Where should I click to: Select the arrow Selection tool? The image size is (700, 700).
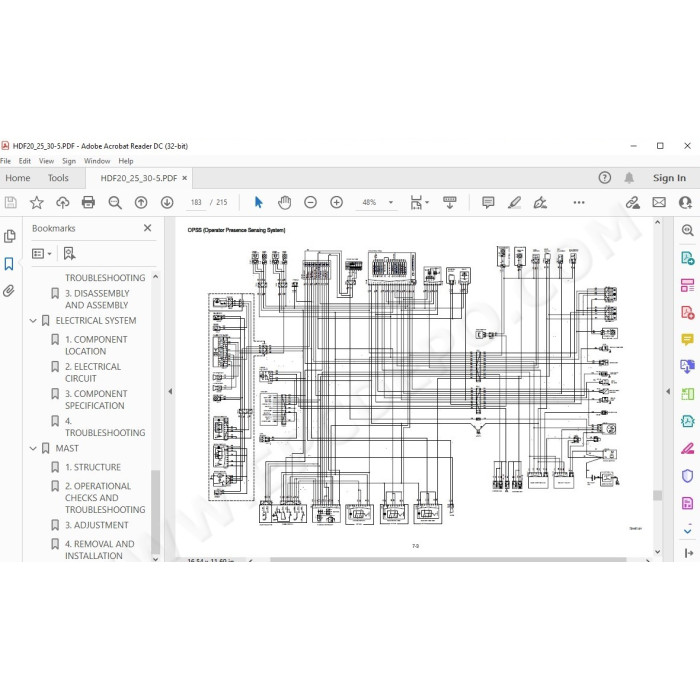point(258,203)
